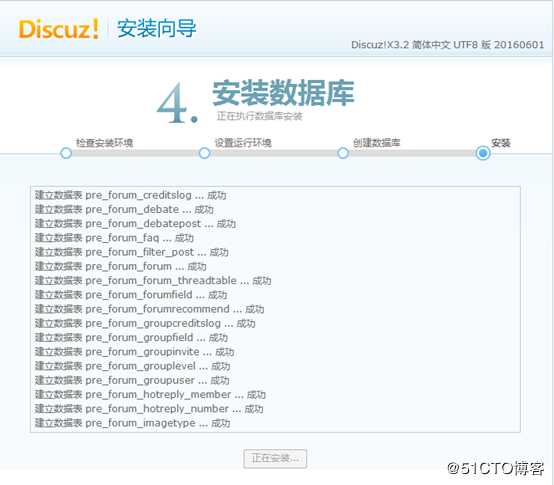Click the active 安装 step circle
The width and height of the screenshot is (554, 485).
(x=483, y=153)
